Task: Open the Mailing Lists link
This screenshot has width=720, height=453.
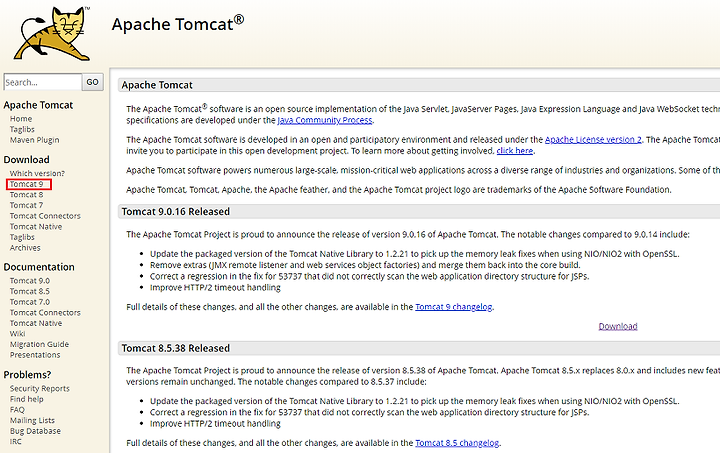Action: [x=32, y=420]
